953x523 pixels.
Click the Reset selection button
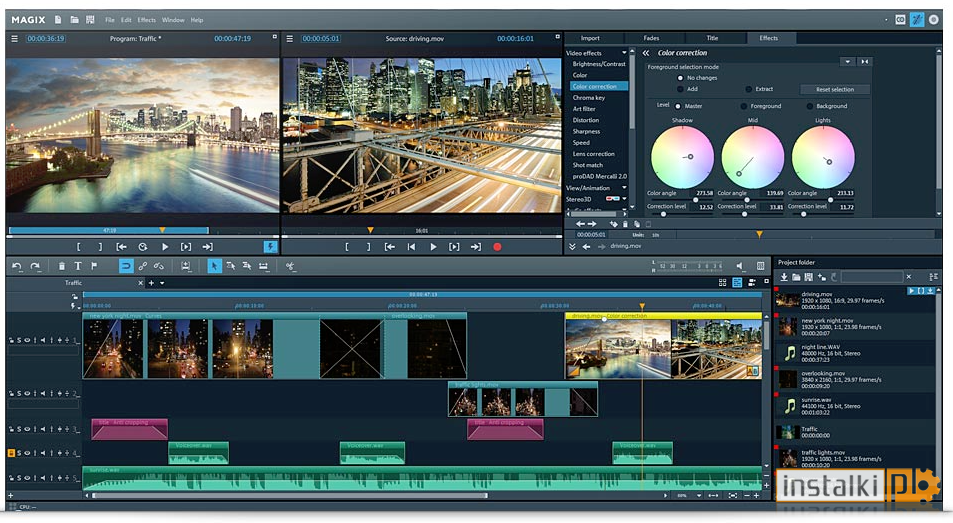tap(834, 89)
